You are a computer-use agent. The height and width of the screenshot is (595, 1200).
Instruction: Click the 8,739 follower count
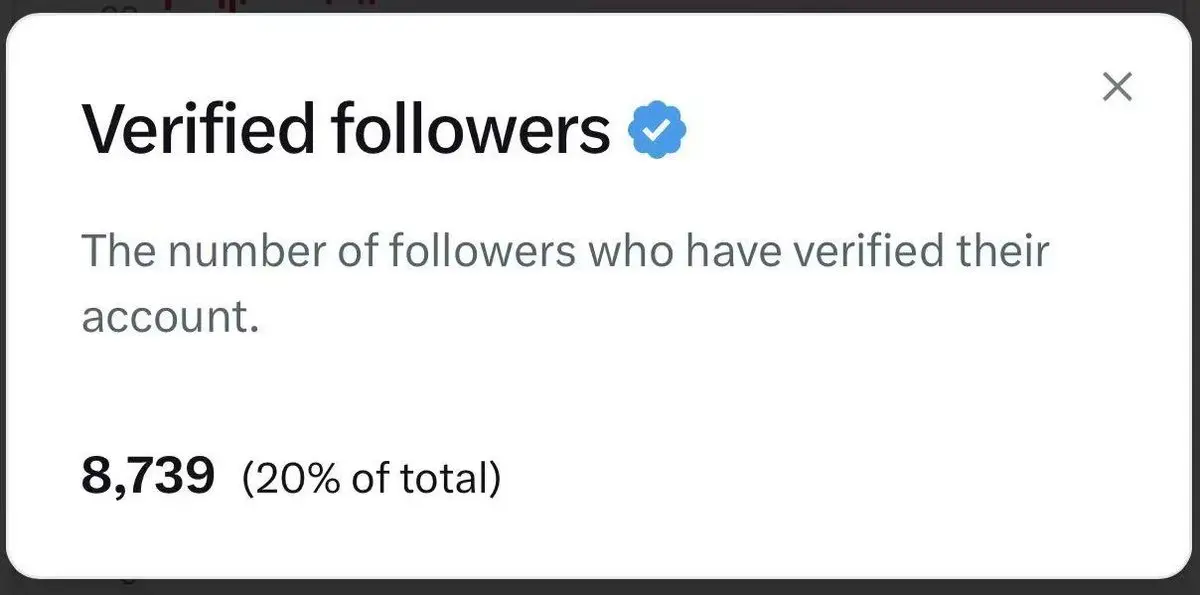[x=148, y=477]
